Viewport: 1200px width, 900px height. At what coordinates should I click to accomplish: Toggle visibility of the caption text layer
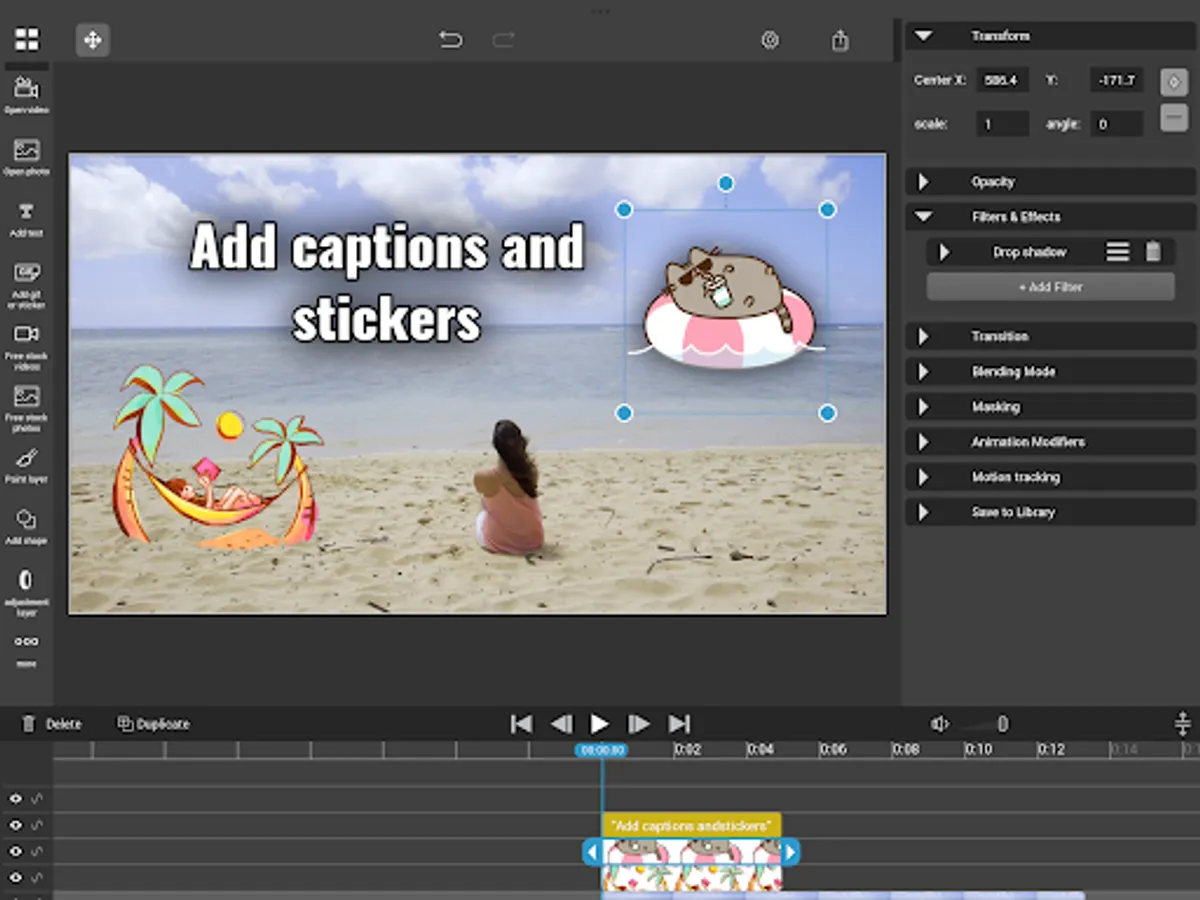[16, 825]
